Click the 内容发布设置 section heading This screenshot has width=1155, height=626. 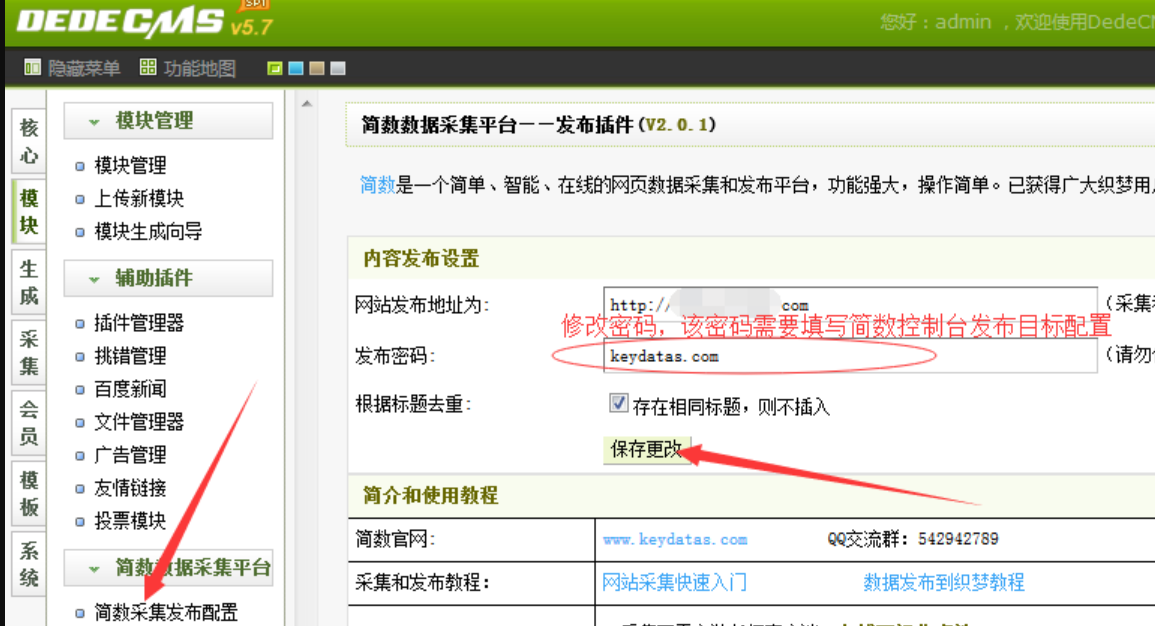pyautogui.click(x=421, y=259)
